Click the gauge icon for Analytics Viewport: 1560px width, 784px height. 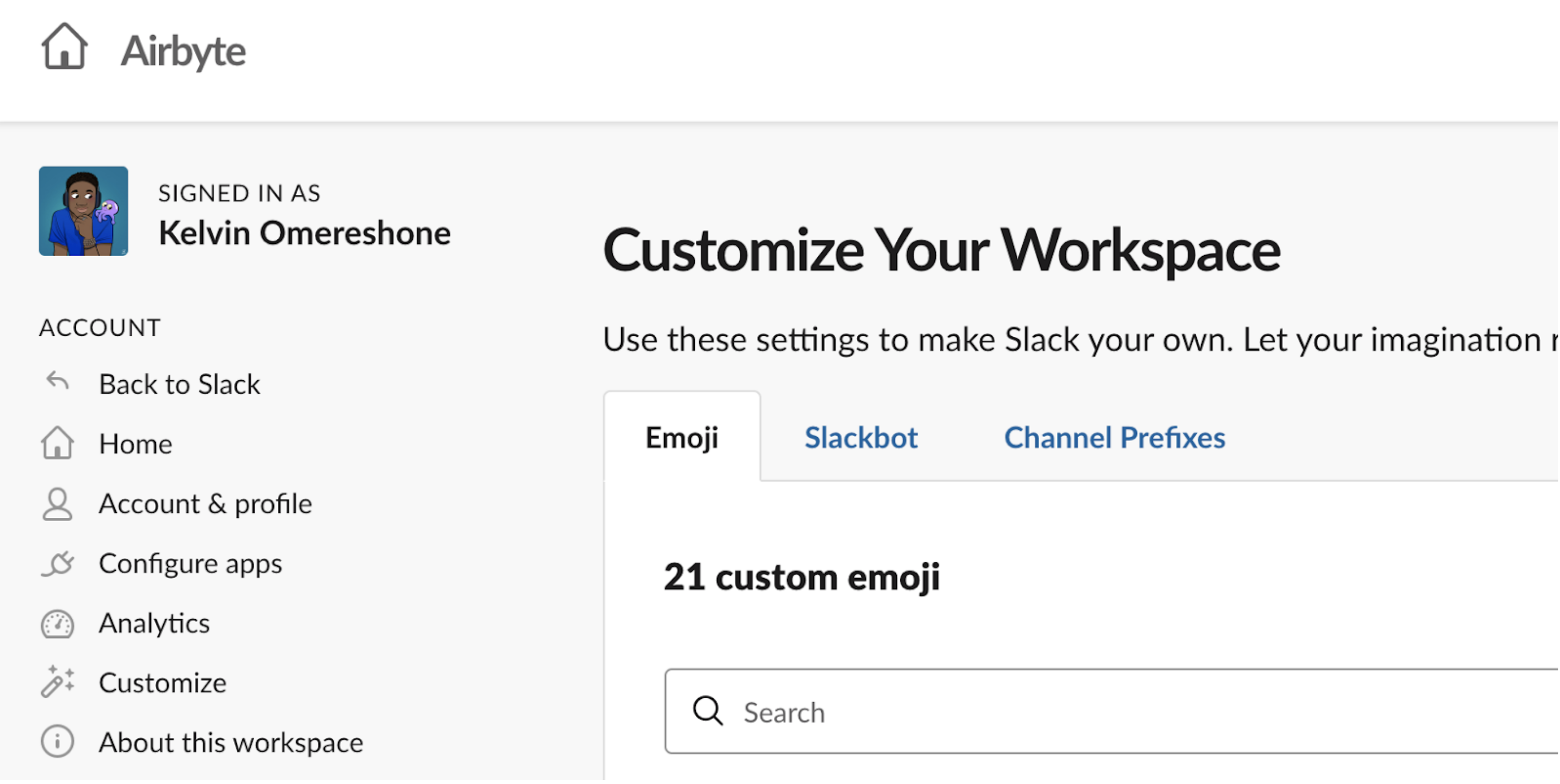[x=57, y=624]
